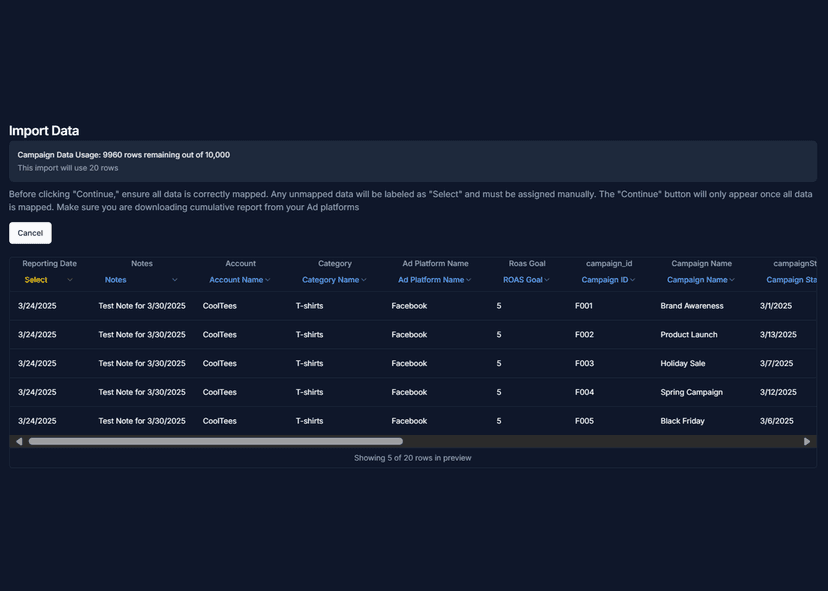Click the 3/12/2025 start date cell
The width and height of the screenshot is (828, 591).
(x=778, y=392)
